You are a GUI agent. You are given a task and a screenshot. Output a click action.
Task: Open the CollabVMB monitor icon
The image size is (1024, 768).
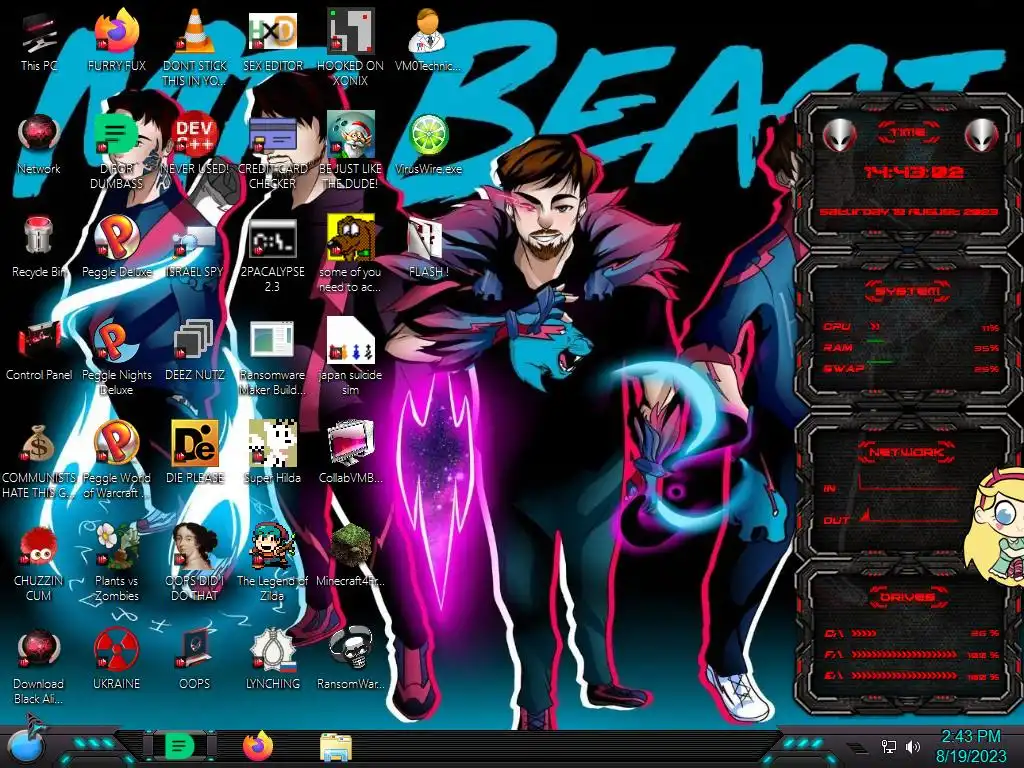pos(350,452)
